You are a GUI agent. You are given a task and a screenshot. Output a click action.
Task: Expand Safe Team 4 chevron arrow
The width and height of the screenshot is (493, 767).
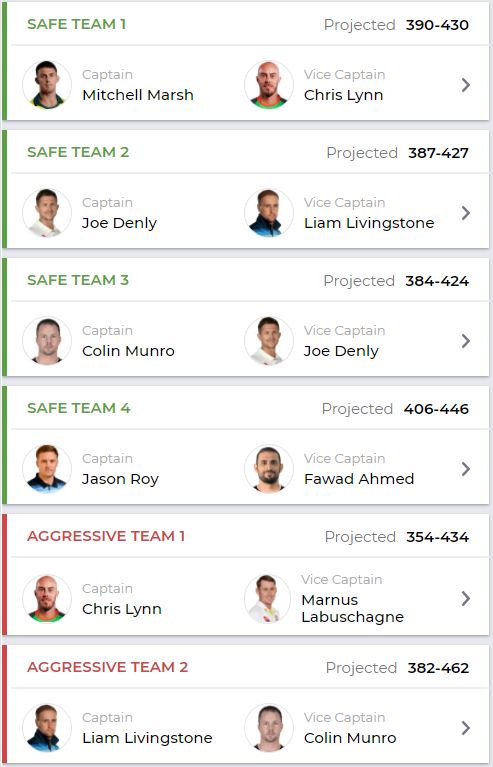466,469
